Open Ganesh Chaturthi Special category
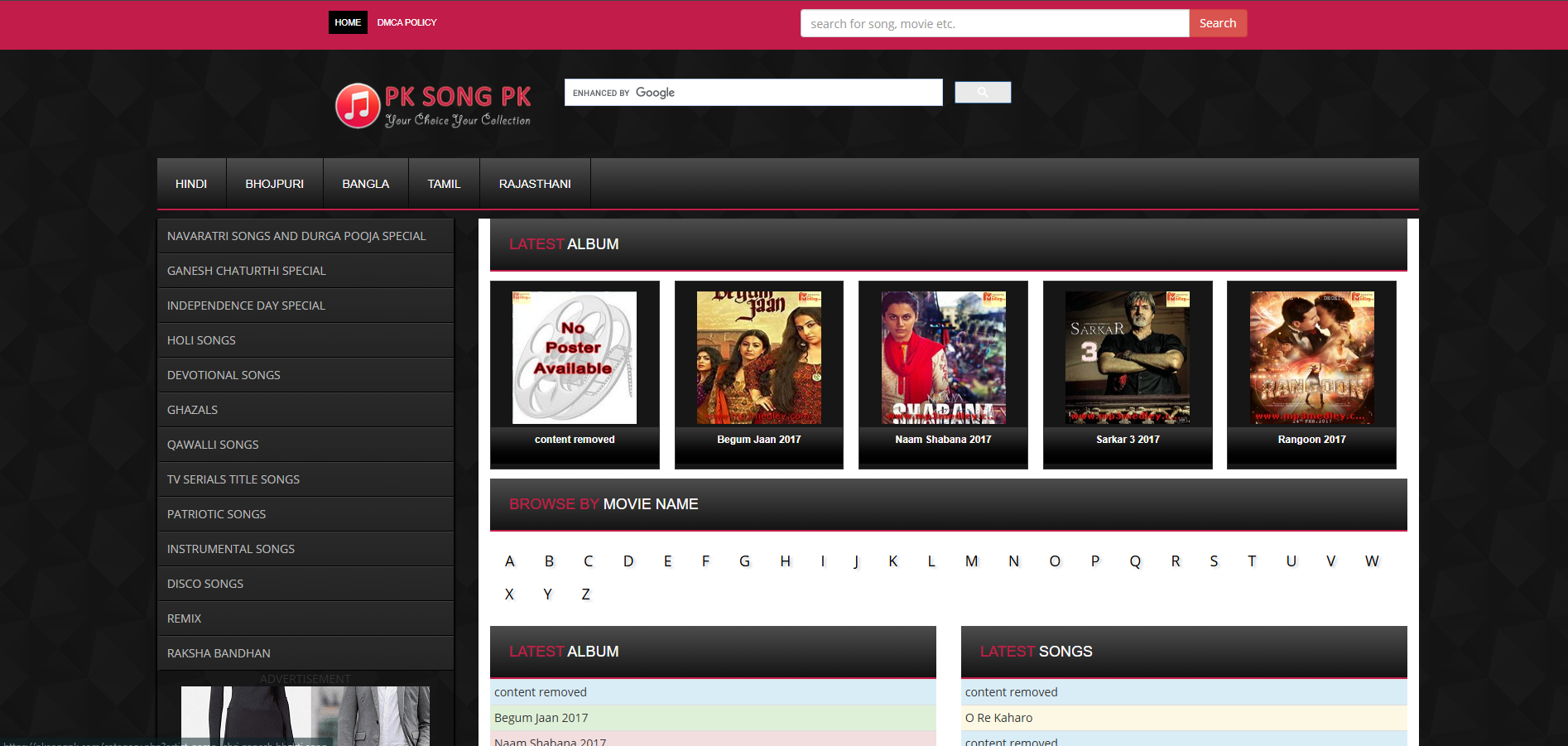The height and width of the screenshot is (746, 1568). pyautogui.click(x=305, y=271)
